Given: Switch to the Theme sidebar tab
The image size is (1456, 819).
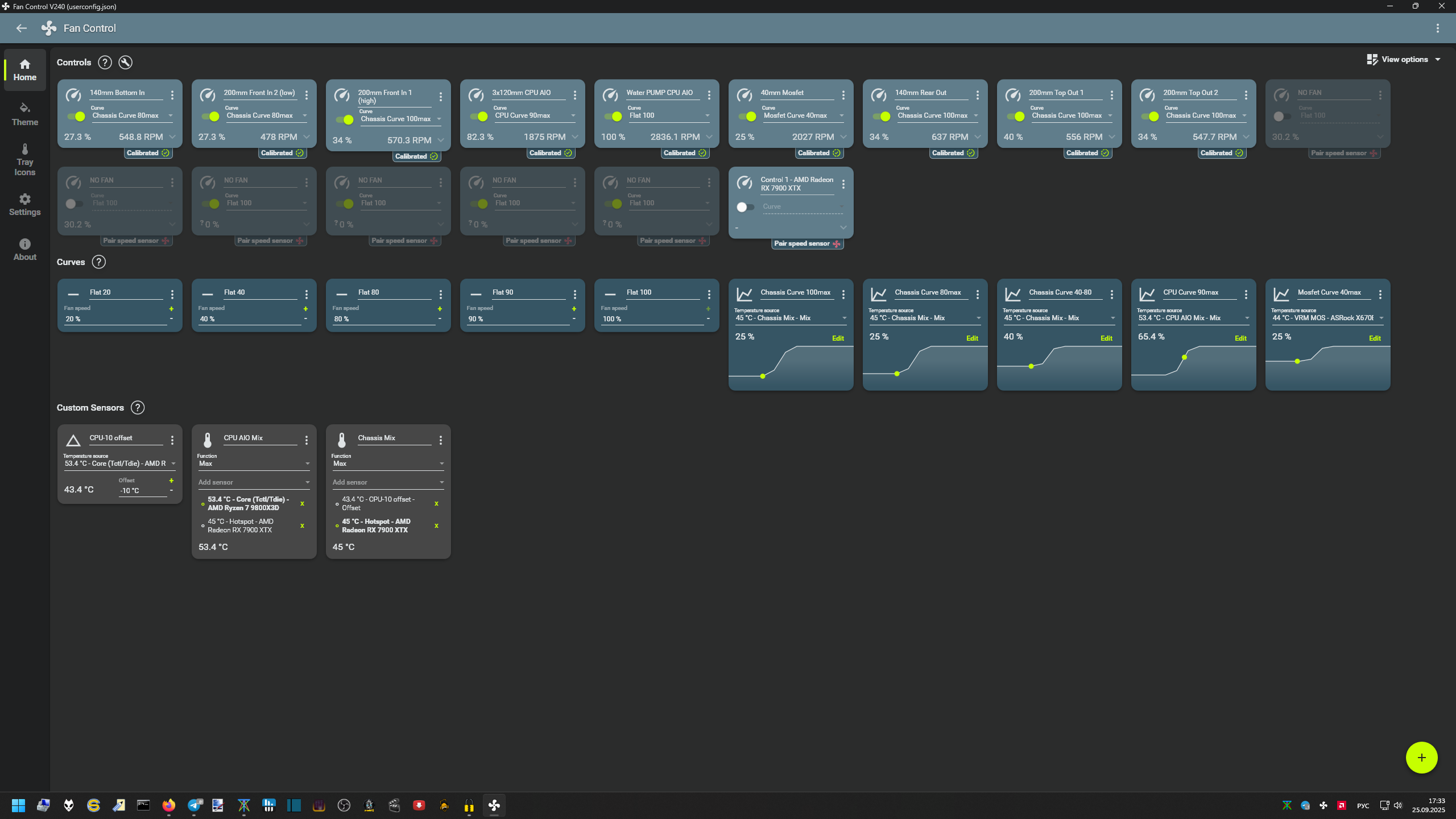Looking at the screenshot, I should pos(24,114).
